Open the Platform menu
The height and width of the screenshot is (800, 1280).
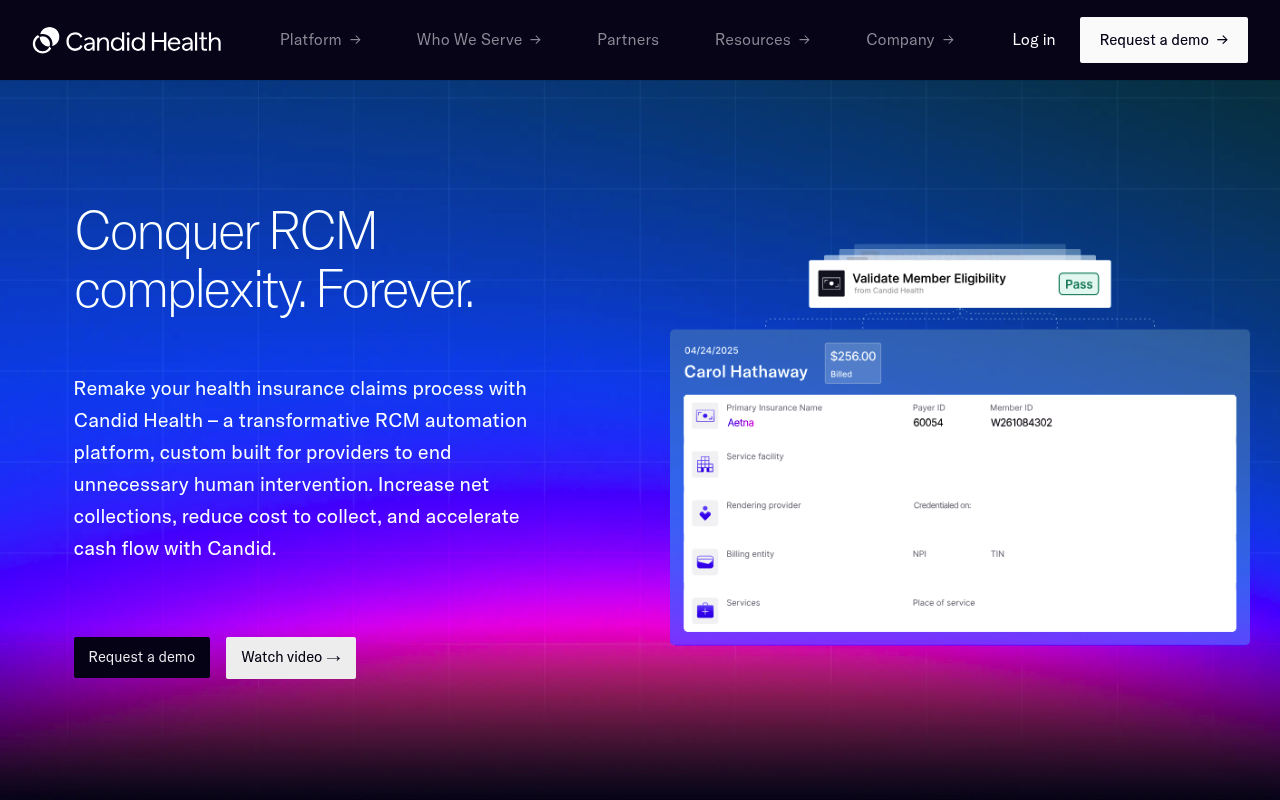tap(320, 40)
